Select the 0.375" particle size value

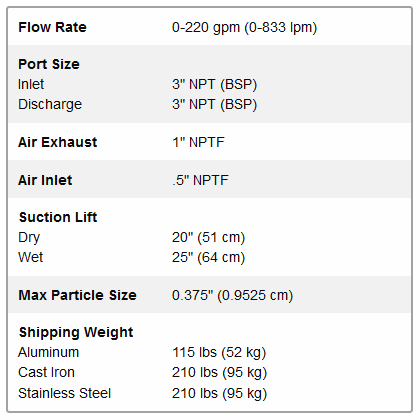coord(232,296)
